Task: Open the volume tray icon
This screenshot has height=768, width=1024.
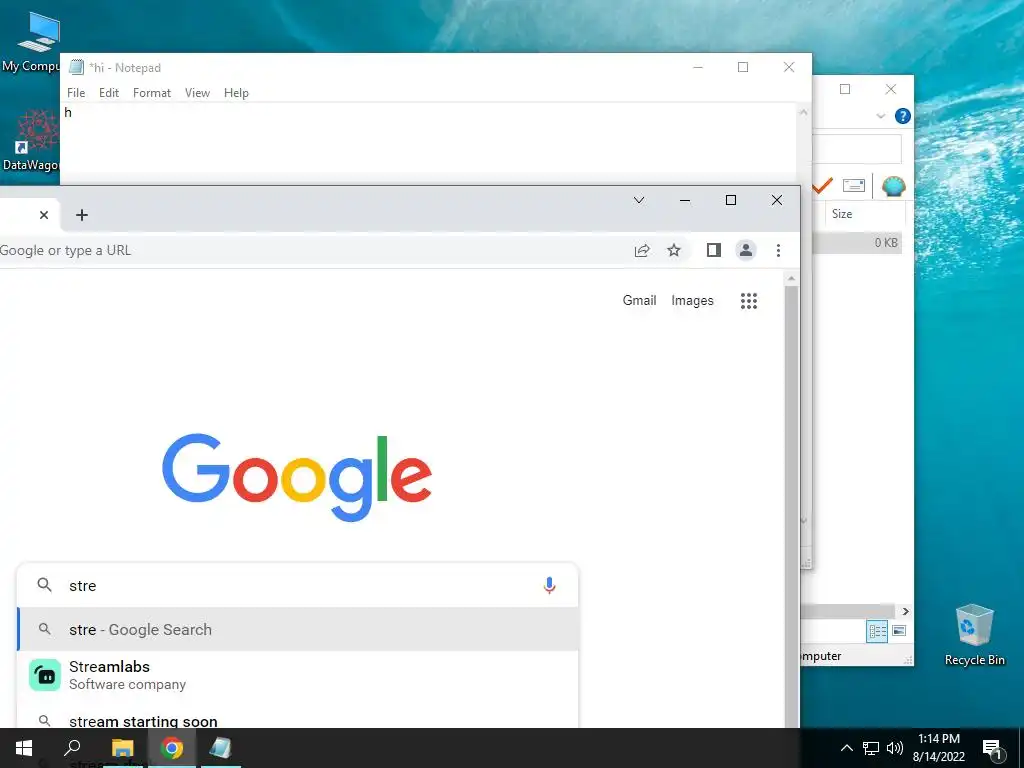Action: pyautogui.click(x=895, y=748)
